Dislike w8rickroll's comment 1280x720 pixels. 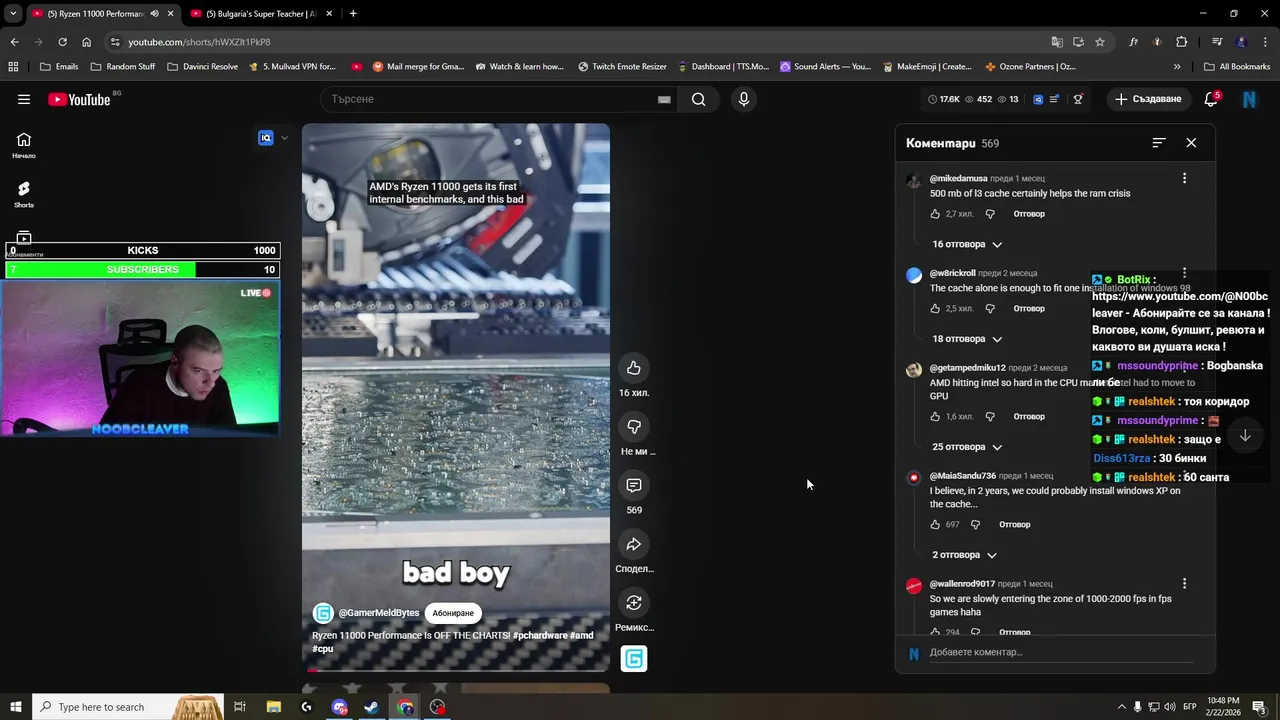tap(990, 308)
